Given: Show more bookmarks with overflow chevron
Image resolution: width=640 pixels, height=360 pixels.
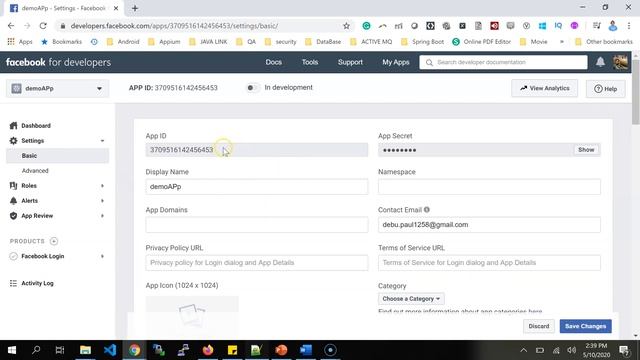Looking at the screenshot, I should (562, 42).
